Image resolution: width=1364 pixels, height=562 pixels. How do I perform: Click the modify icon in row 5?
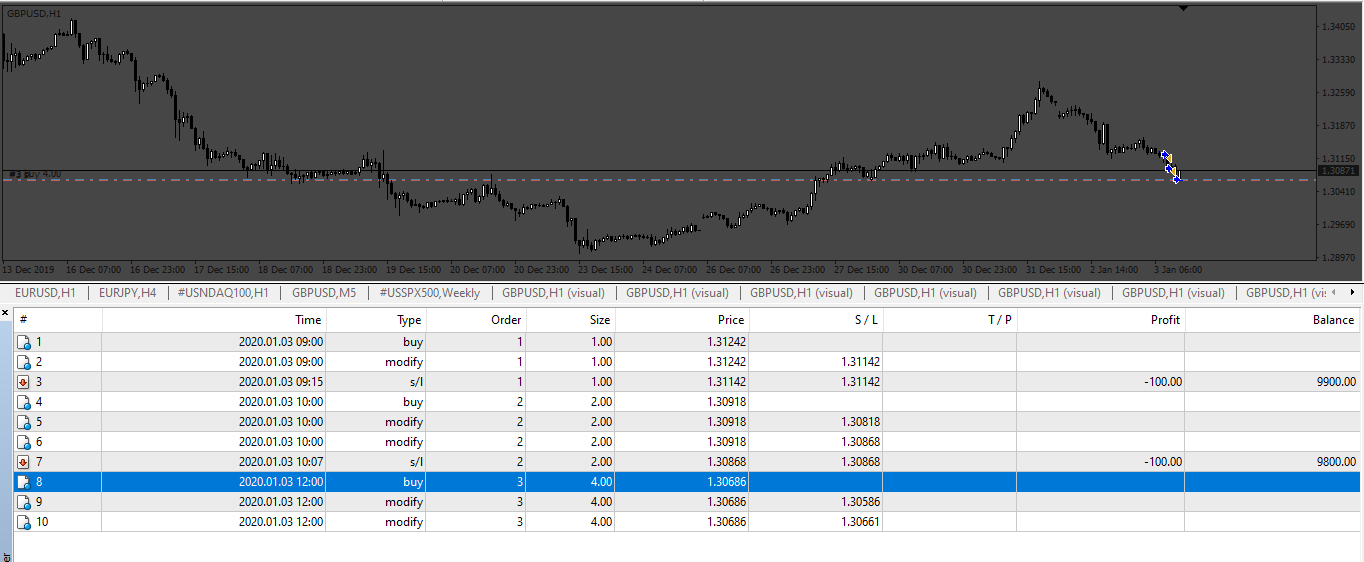(x=24, y=422)
